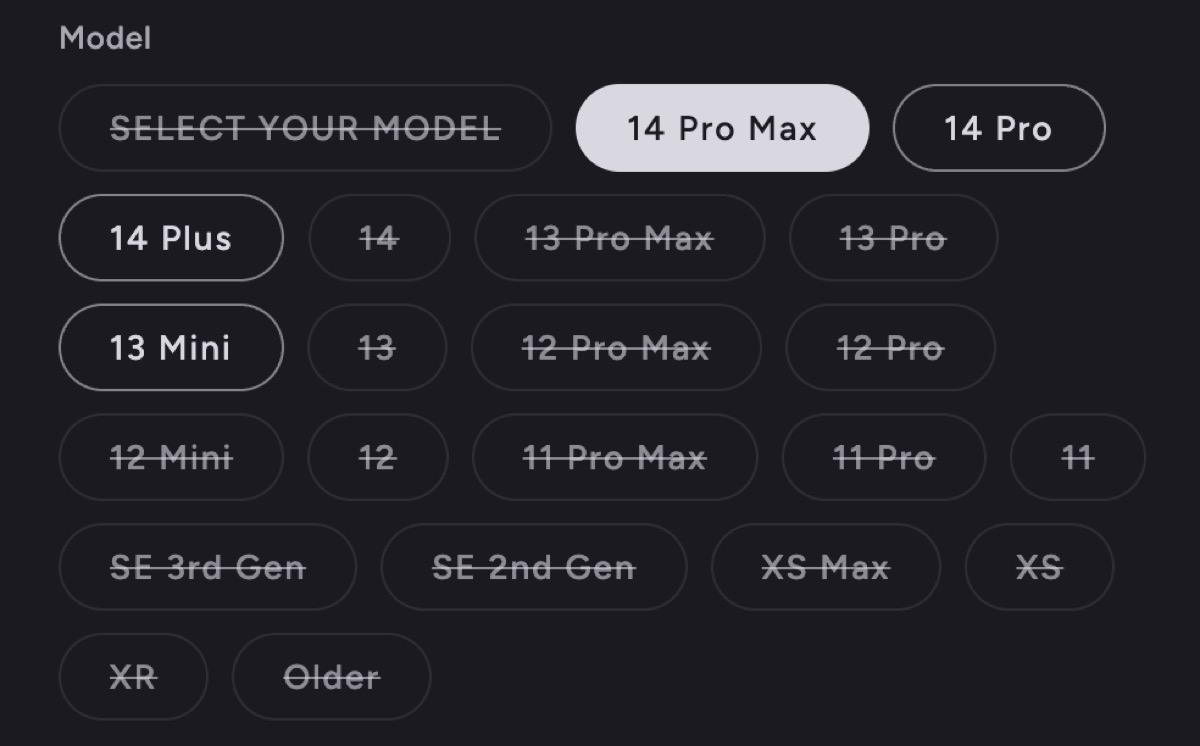Pick the 11 Pro option

[x=883, y=457]
